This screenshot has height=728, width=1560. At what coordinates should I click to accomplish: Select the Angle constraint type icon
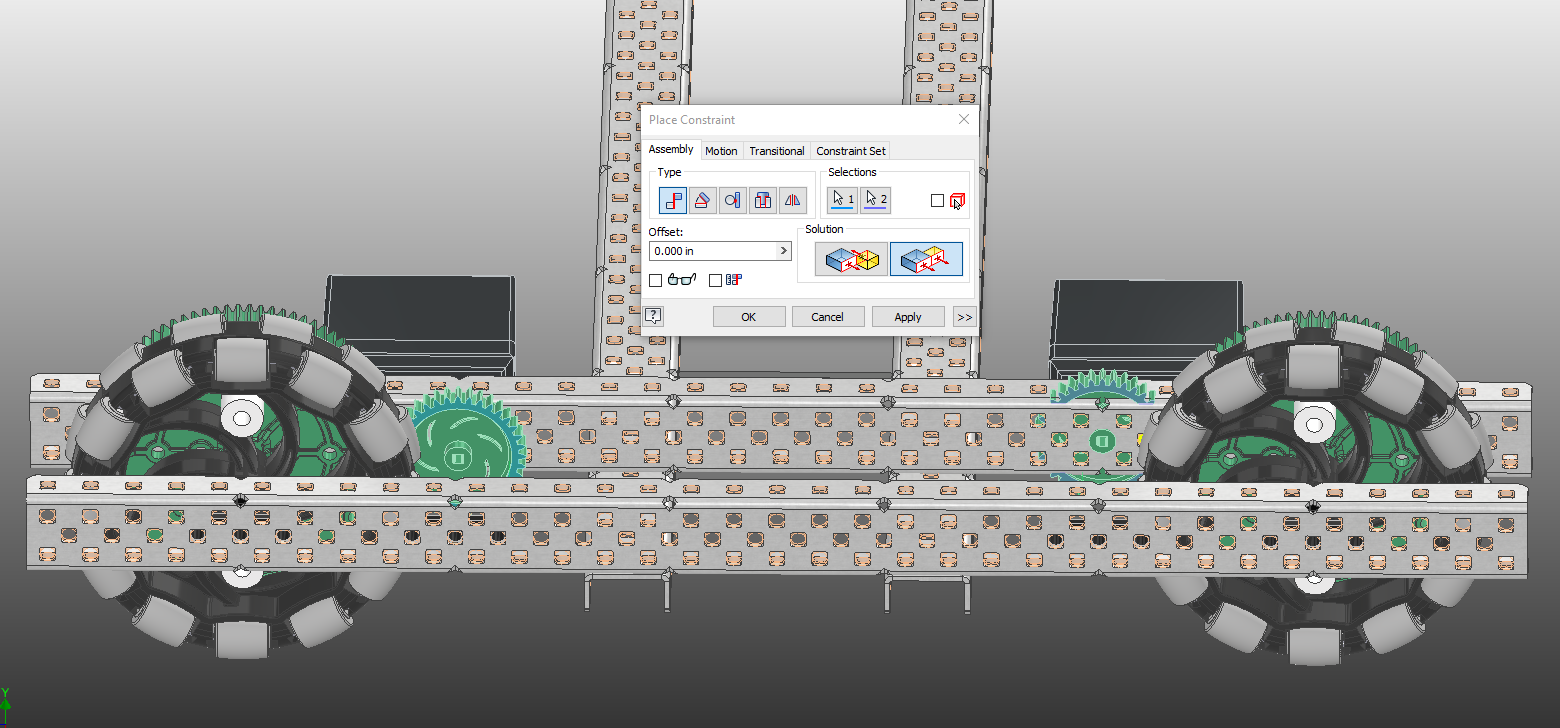point(703,200)
